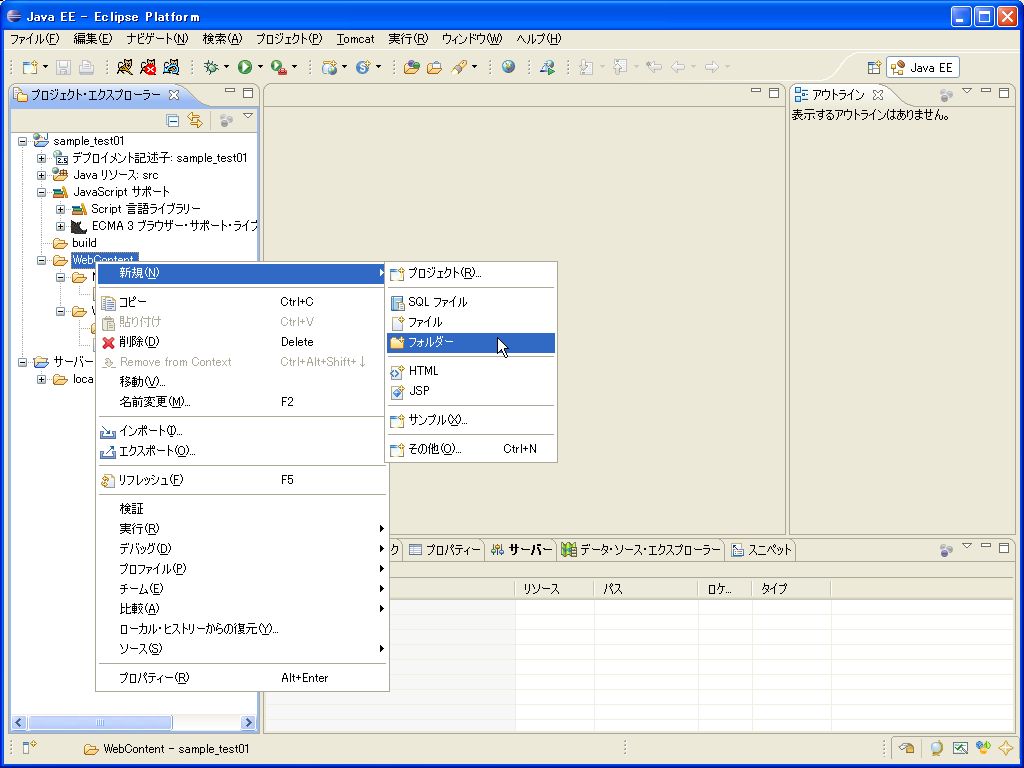Expand the Java リソース: src node
Screen dimensions: 1024x768
click(x=41, y=175)
